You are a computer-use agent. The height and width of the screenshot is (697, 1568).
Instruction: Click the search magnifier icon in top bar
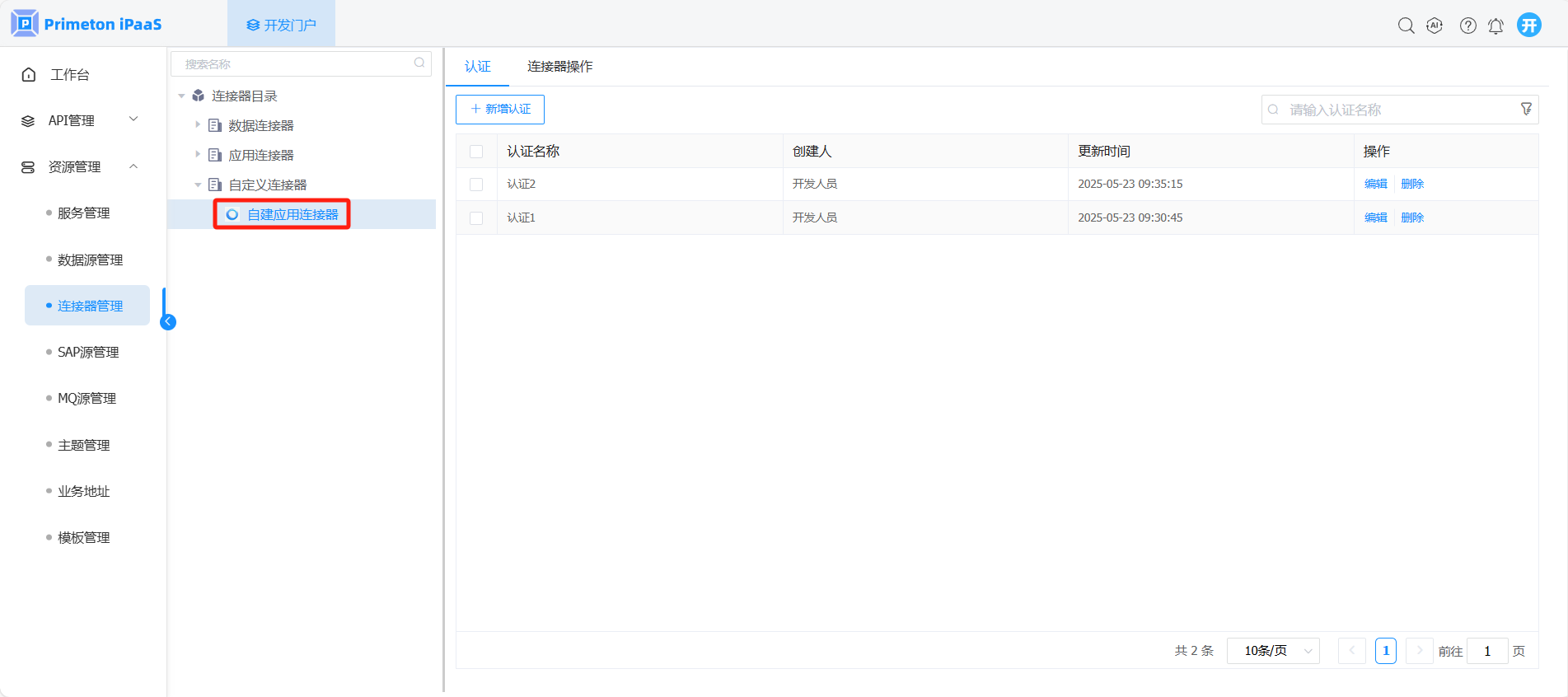click(1406, 26)
